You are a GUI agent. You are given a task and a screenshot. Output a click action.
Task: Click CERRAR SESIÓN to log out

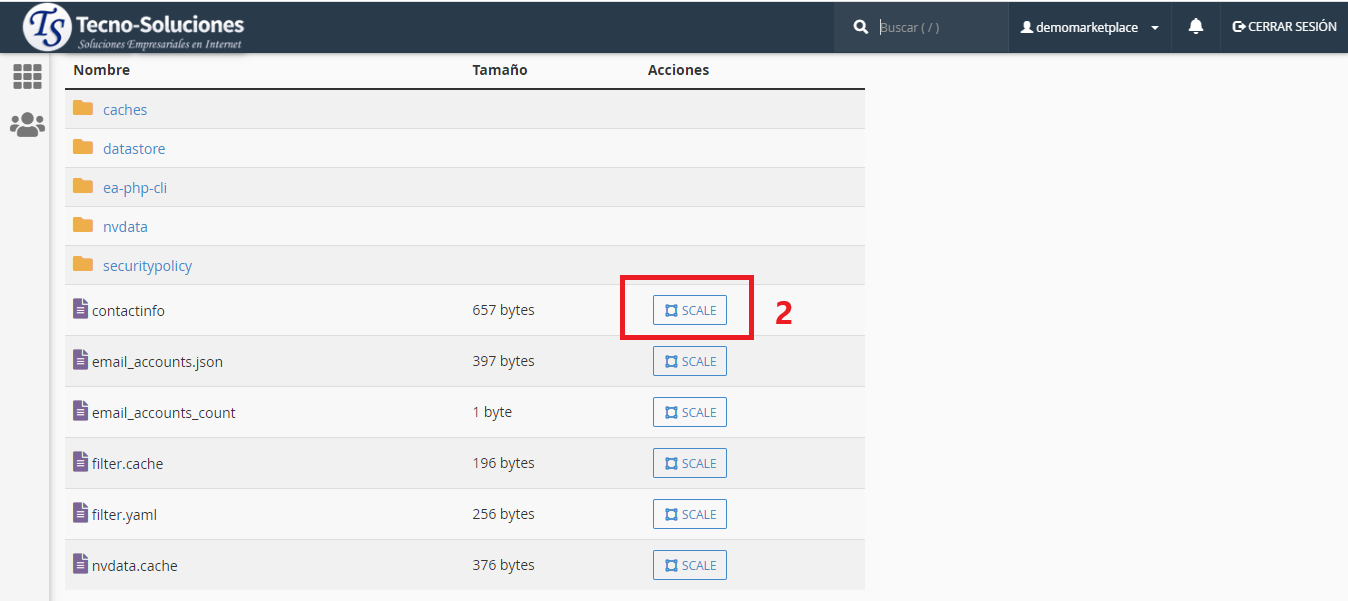[x=1284, y=27]
